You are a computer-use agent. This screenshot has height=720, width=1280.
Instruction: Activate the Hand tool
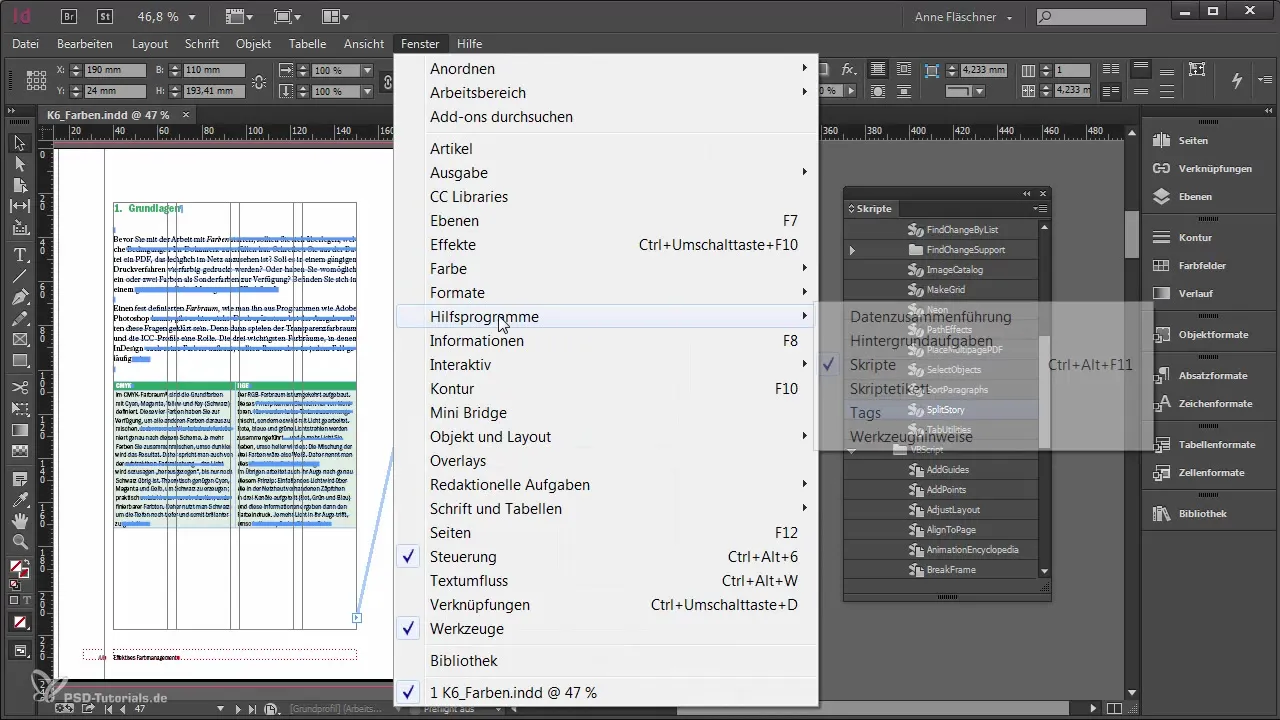[19, 520]
